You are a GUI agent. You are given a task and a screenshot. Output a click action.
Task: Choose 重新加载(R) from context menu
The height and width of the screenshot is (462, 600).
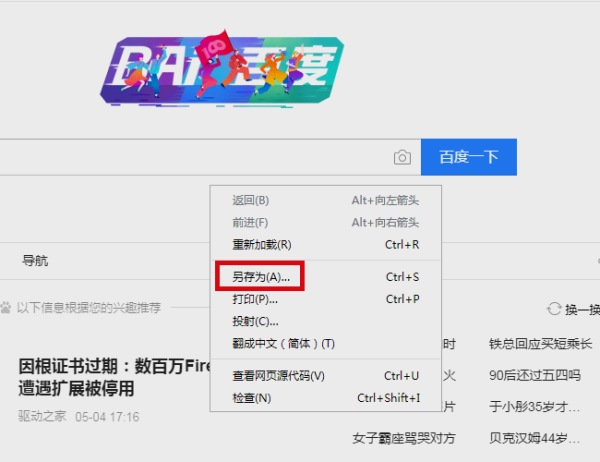click(326, 245)
